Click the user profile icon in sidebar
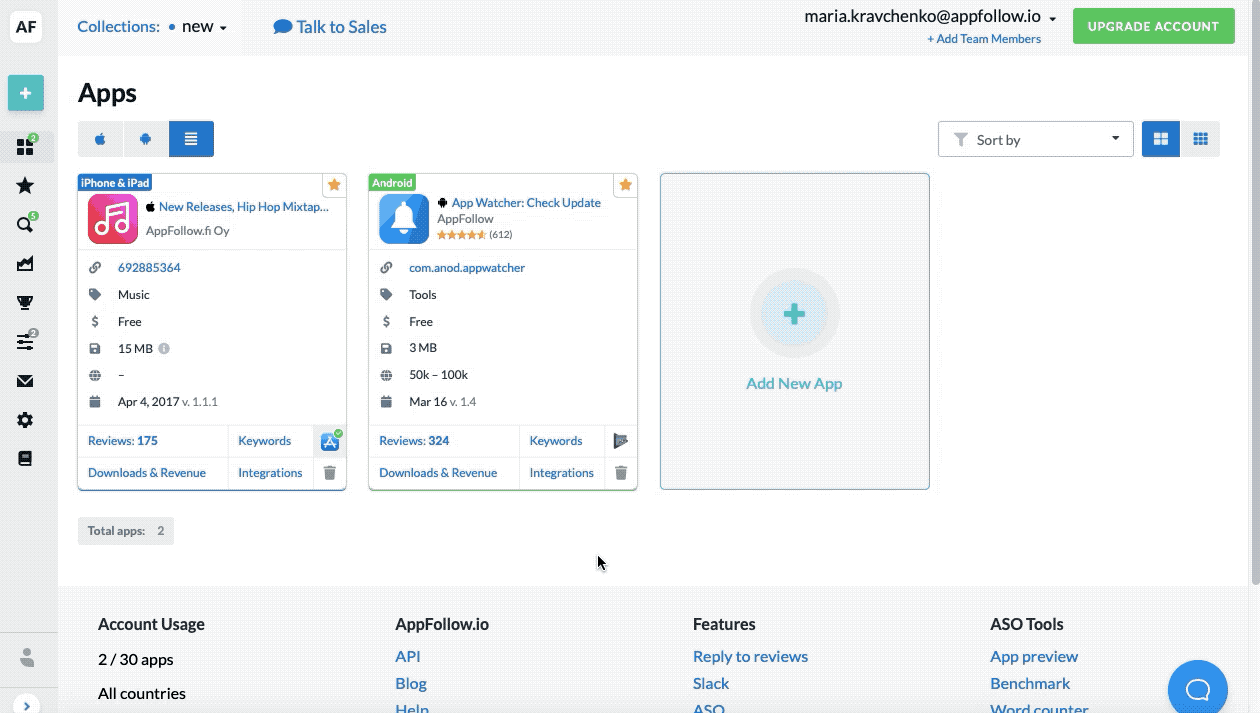The image size is (1260, 713). click(x=27, y=657)
